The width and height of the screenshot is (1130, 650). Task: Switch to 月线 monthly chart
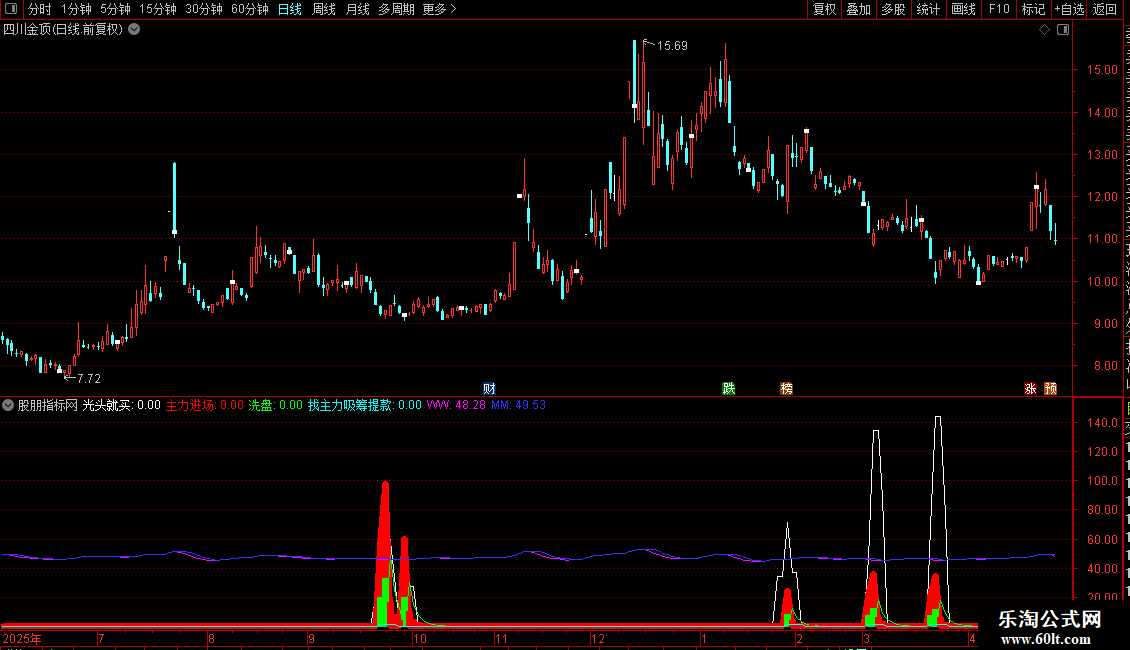point(357,9)
